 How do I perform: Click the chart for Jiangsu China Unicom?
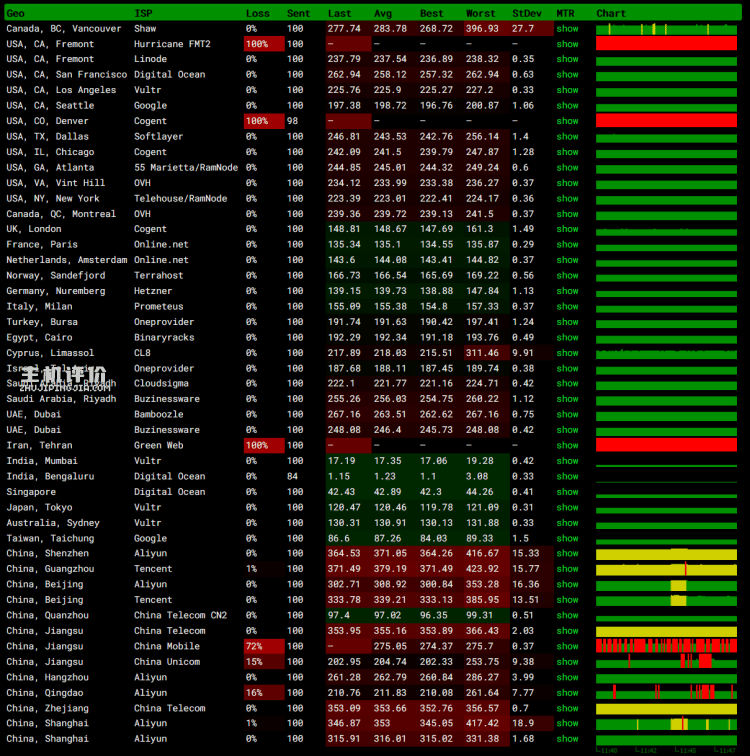click(666, 662)
